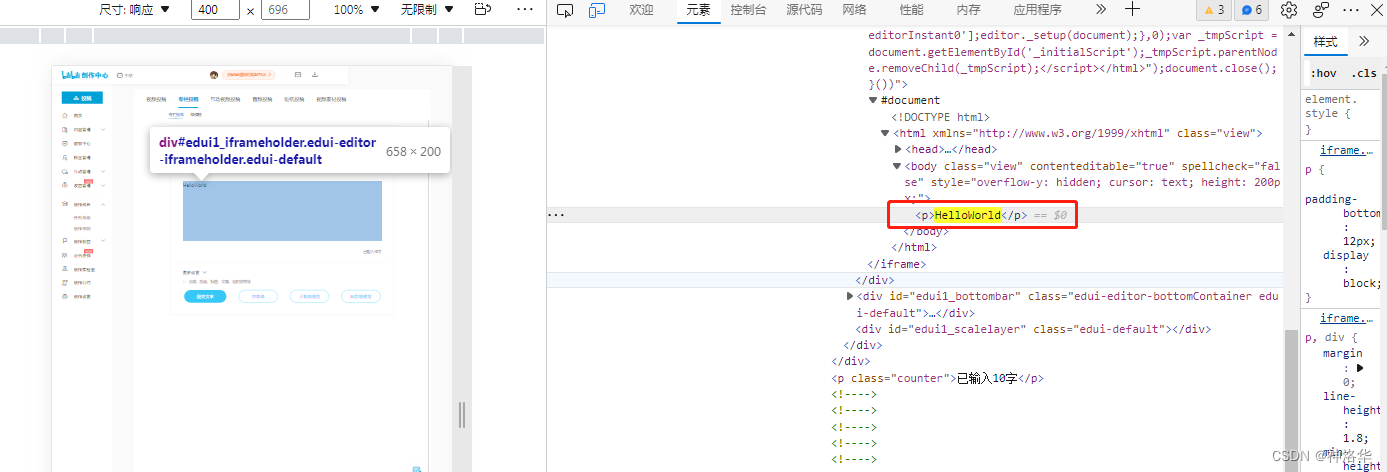The width and height of the screenshot is (1387, 472).
Task: Collapse the body class="view" node
Action: click(898, 166)
